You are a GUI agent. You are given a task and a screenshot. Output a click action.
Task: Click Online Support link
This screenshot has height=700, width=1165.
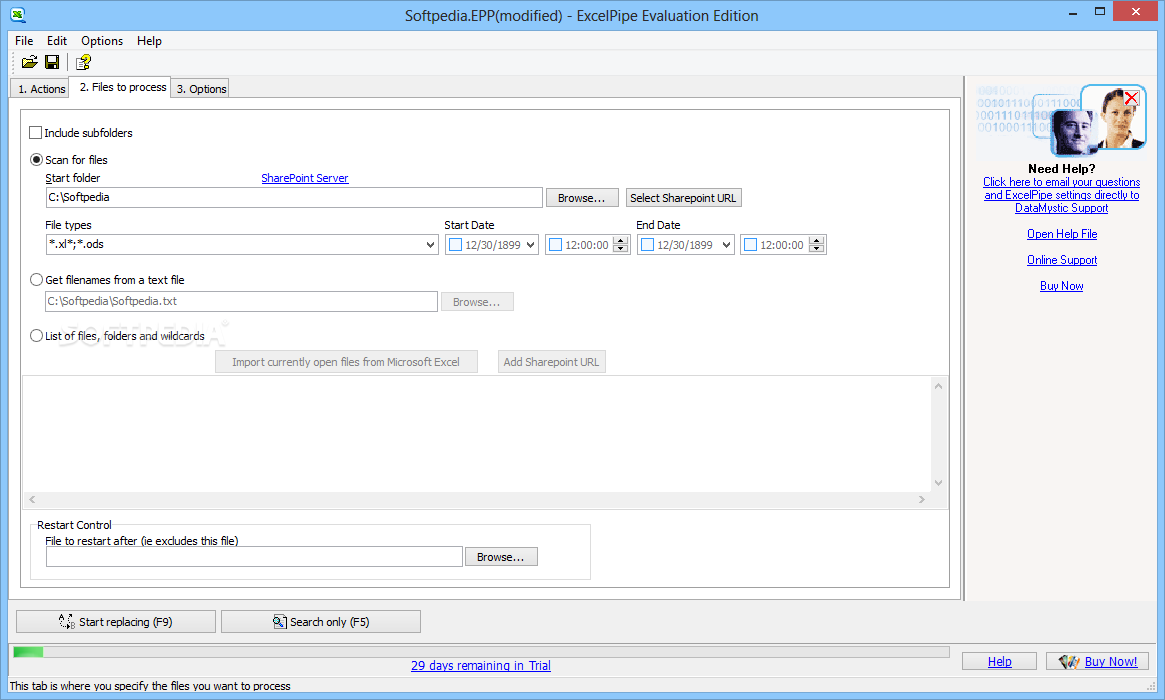click(x=1062, y=260)
